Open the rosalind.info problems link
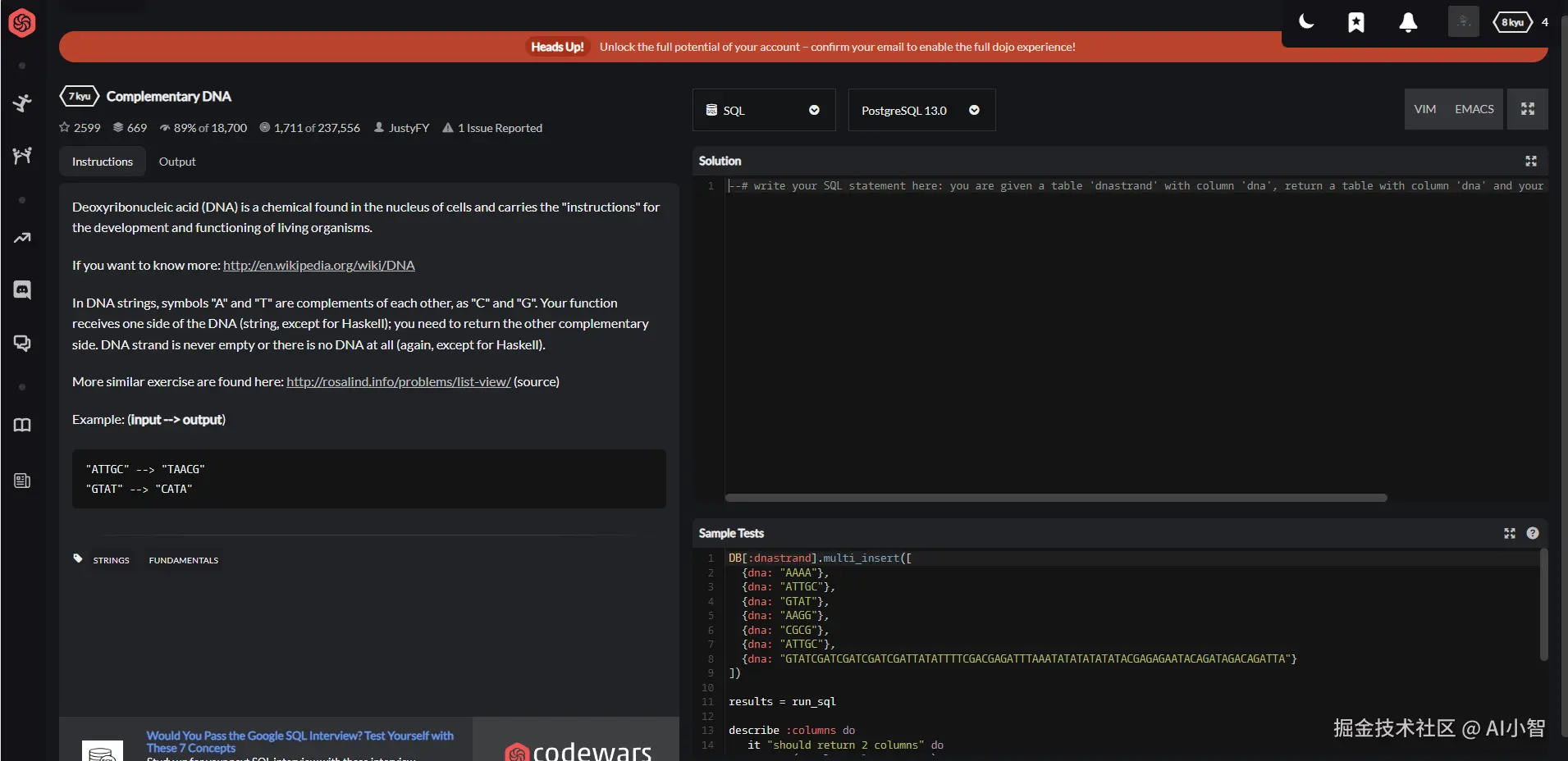The width and height of the screenshot is (1568, 761). point(399,381)
